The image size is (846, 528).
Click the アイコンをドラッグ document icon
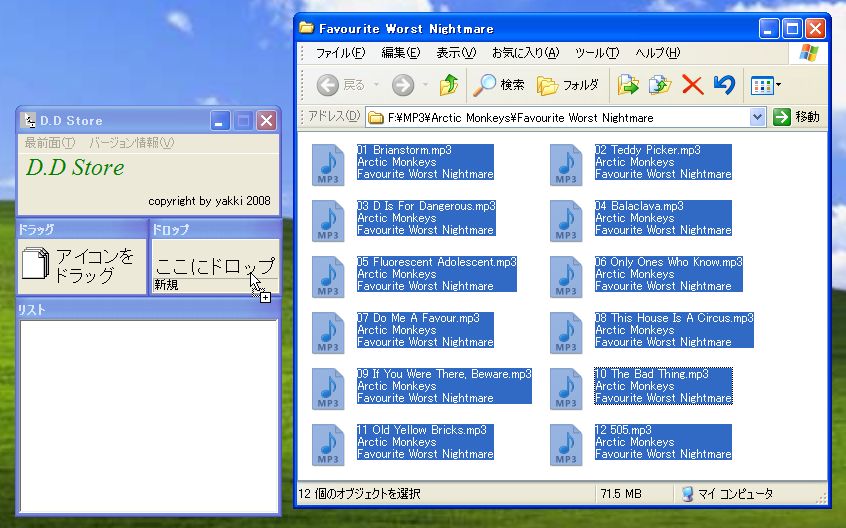pyautogui.click(x=36, y=264)
